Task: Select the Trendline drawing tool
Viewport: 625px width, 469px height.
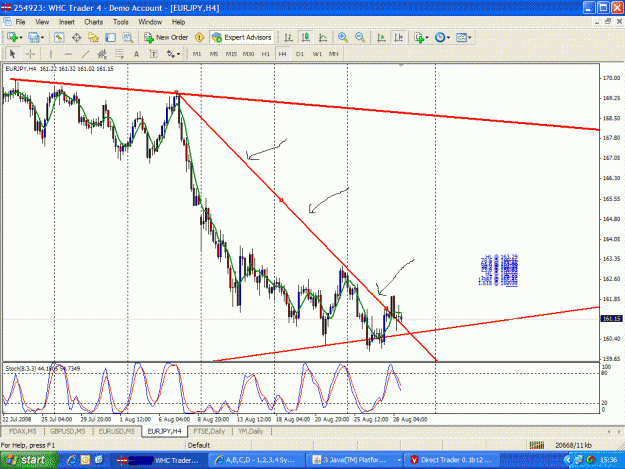Action: pos(85,54)
